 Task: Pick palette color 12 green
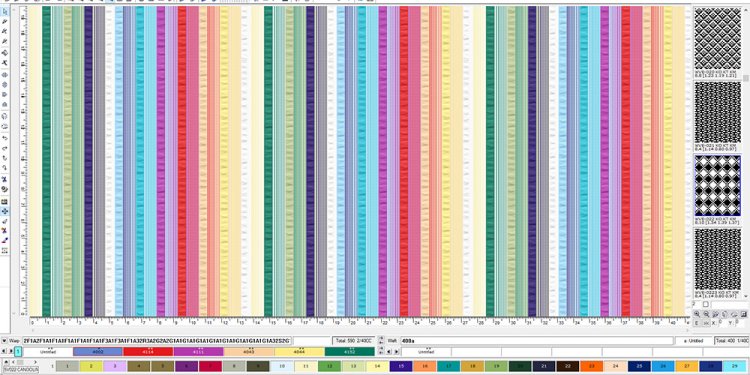(x=329, y=366)
